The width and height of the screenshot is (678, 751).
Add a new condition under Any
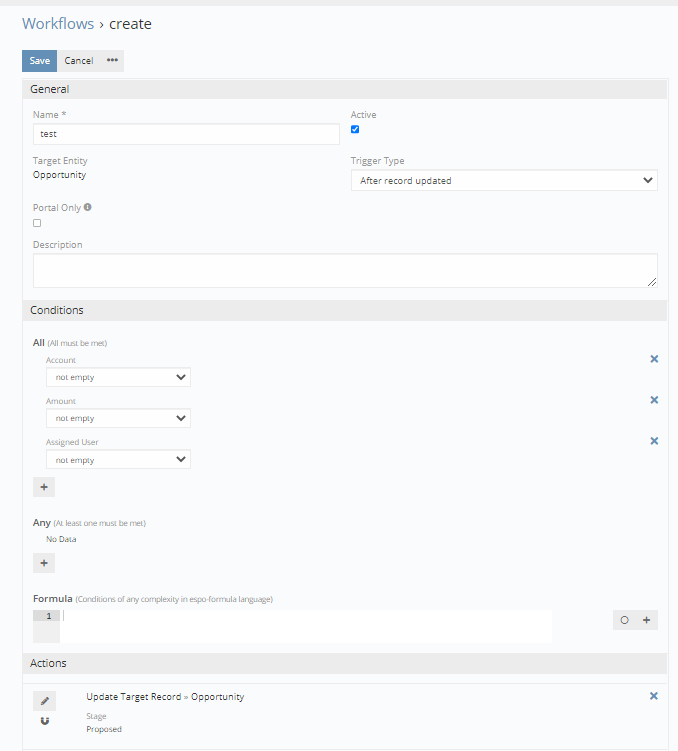[x=44, y=563]
